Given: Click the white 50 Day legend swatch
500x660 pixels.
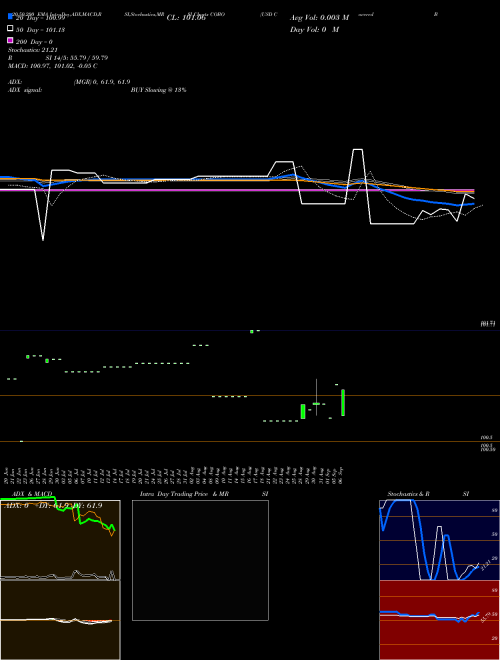Looking at the screenshot, I should coord(10,29).
